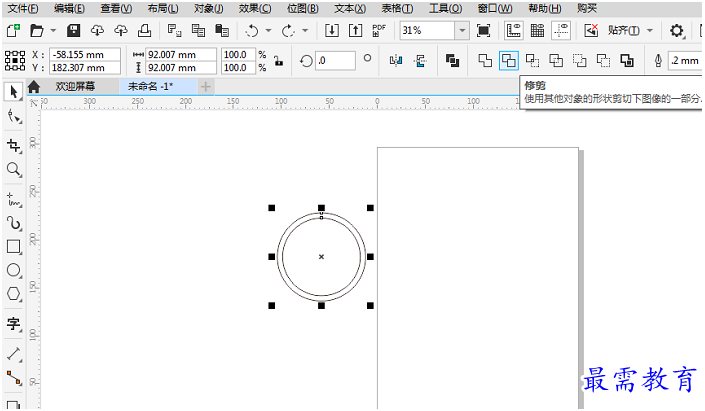
Task: Click the 31% zoom level field
Action: [427, 31]
